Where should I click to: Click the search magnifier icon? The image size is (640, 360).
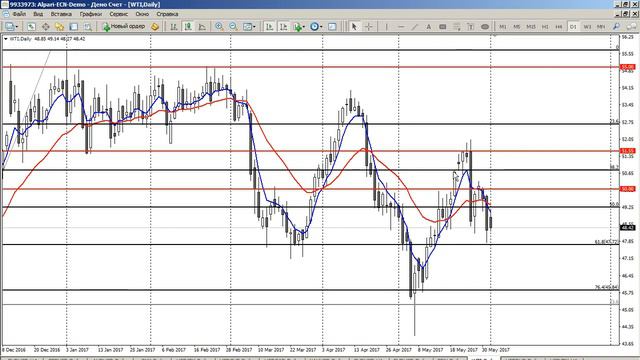point(616,27)
